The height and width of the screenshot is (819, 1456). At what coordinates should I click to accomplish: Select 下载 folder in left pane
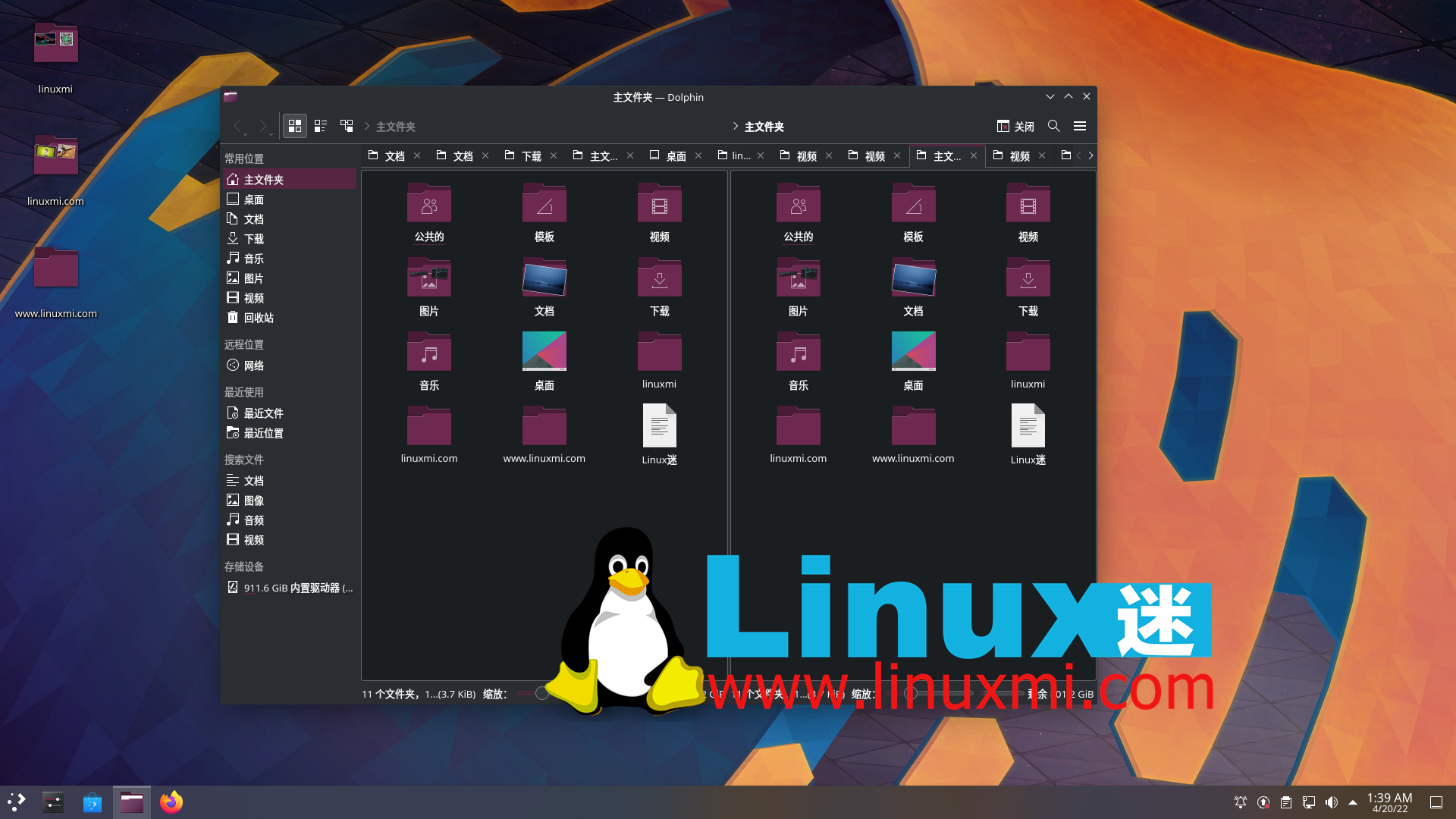(660, 287)
